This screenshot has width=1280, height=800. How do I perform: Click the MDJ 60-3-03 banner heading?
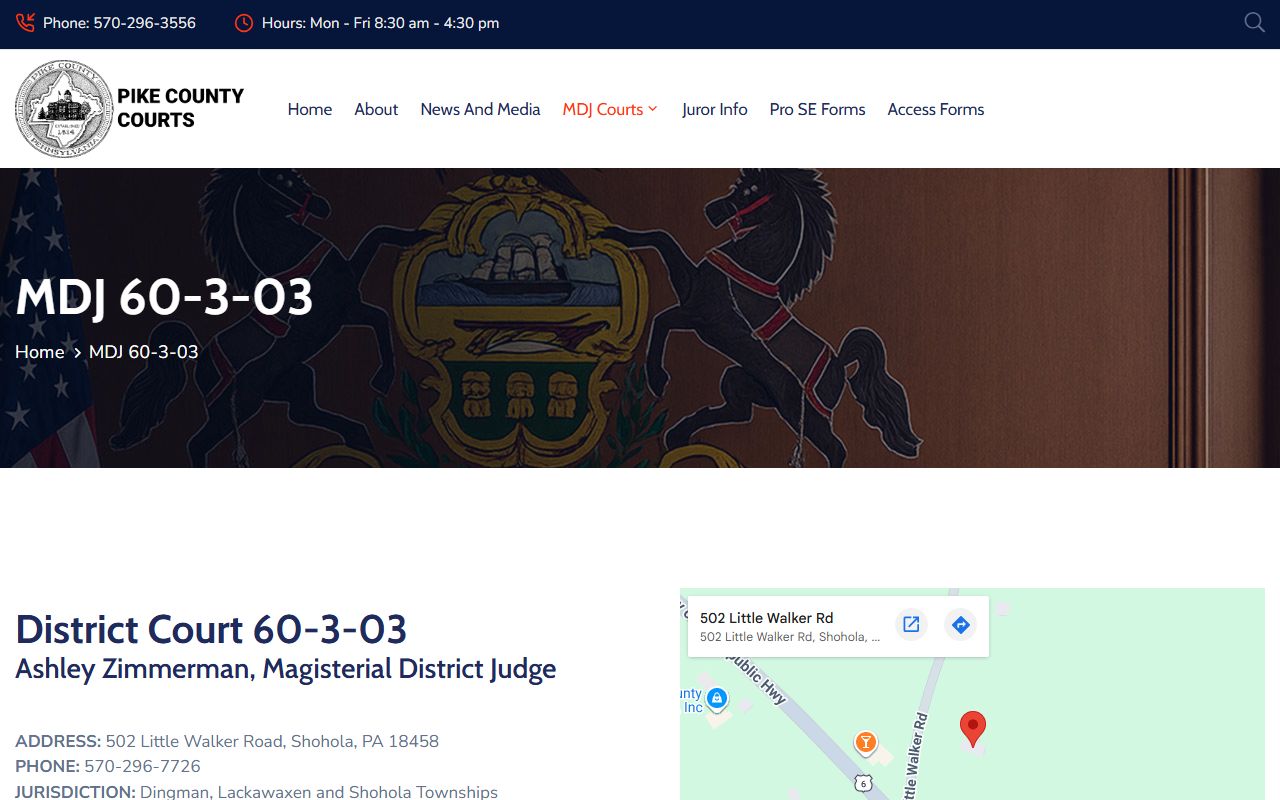click(x=164, y=297)
